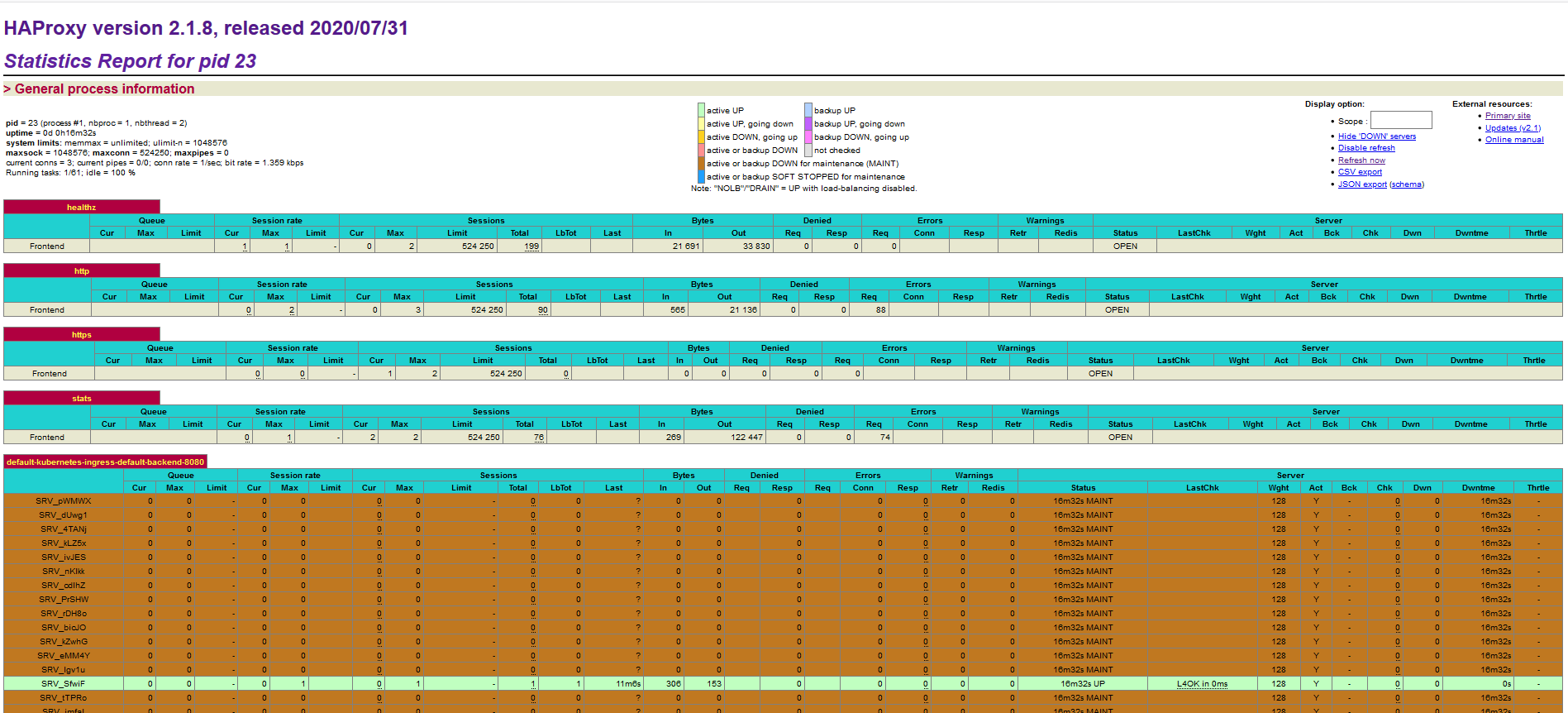Click Refresh now link
1568x713 pixels.
pos(1361,160)
